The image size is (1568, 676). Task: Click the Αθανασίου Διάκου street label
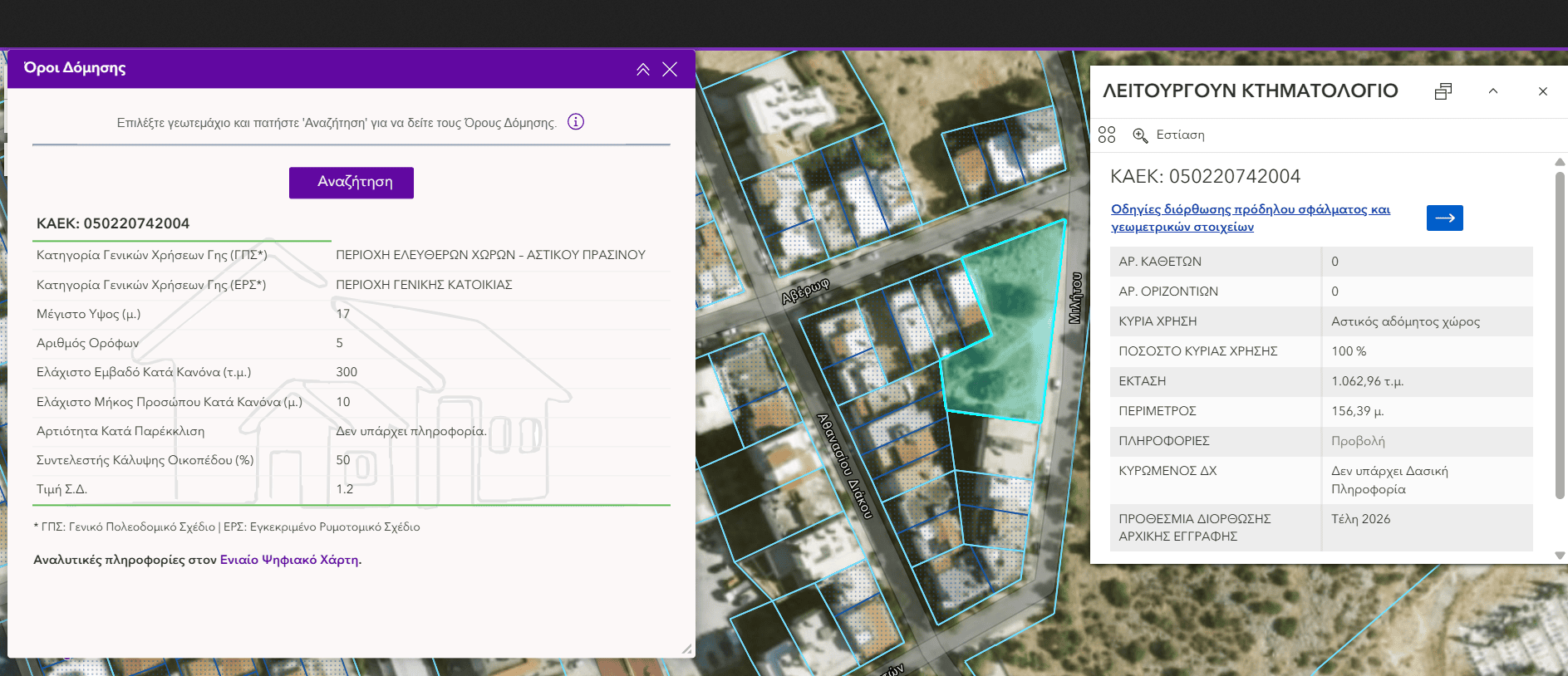pos(845,466)
